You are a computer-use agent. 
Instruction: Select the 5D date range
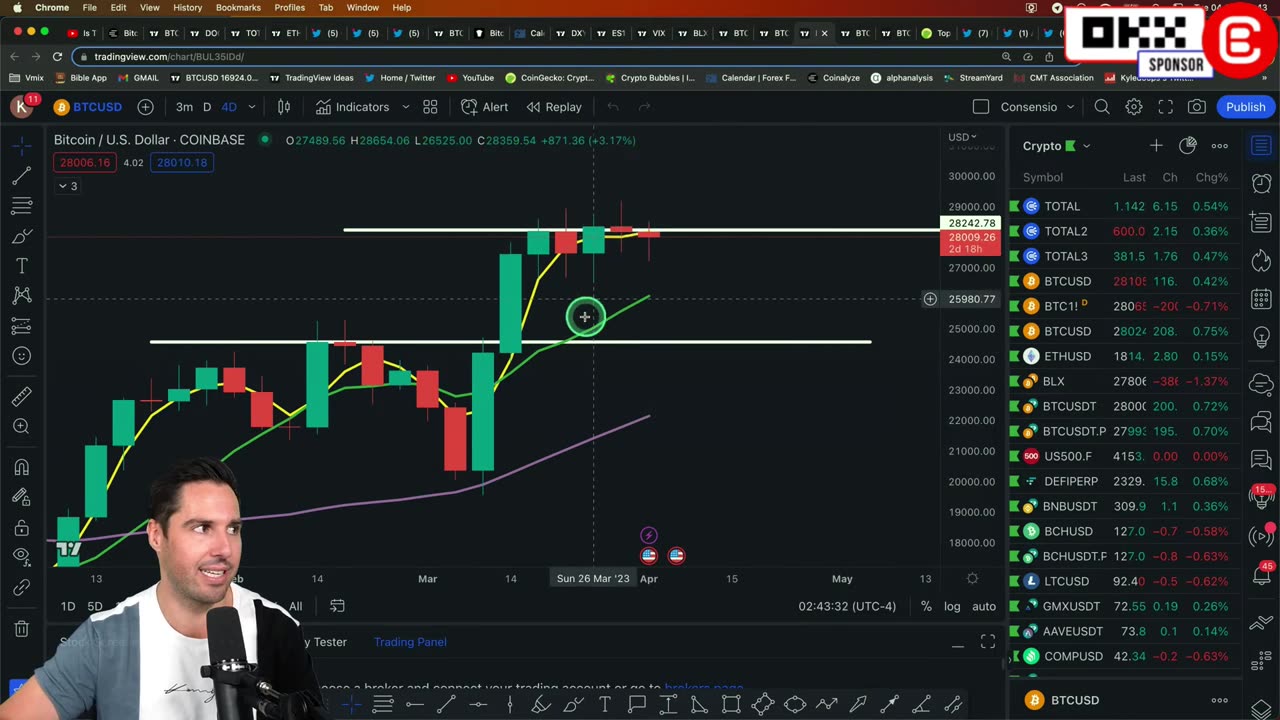[95, 606]
